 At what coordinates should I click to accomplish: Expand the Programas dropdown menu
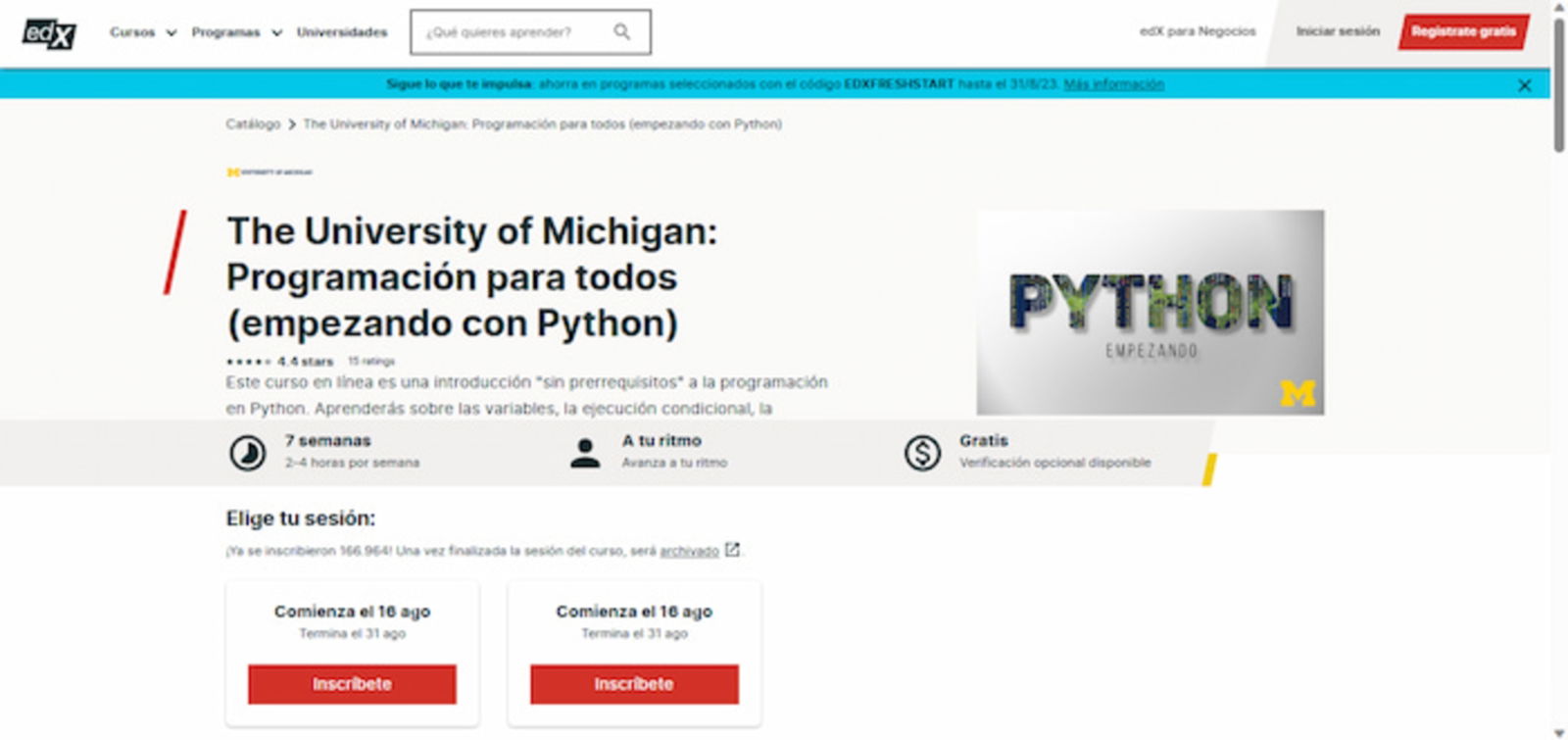point(236,32)
